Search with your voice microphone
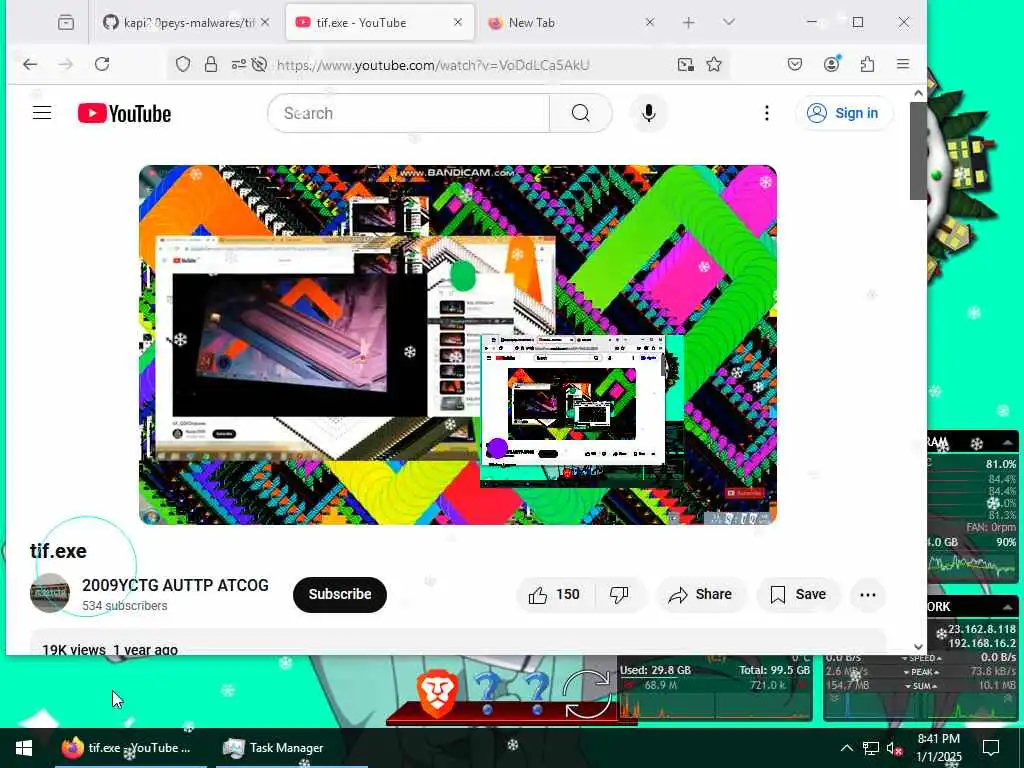 pyautogui.click(x=648, y=113)
